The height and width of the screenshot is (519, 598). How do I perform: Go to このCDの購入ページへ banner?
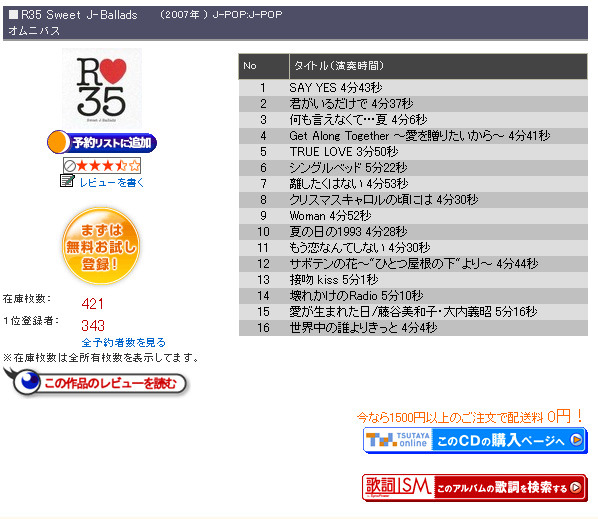point(475,440)
